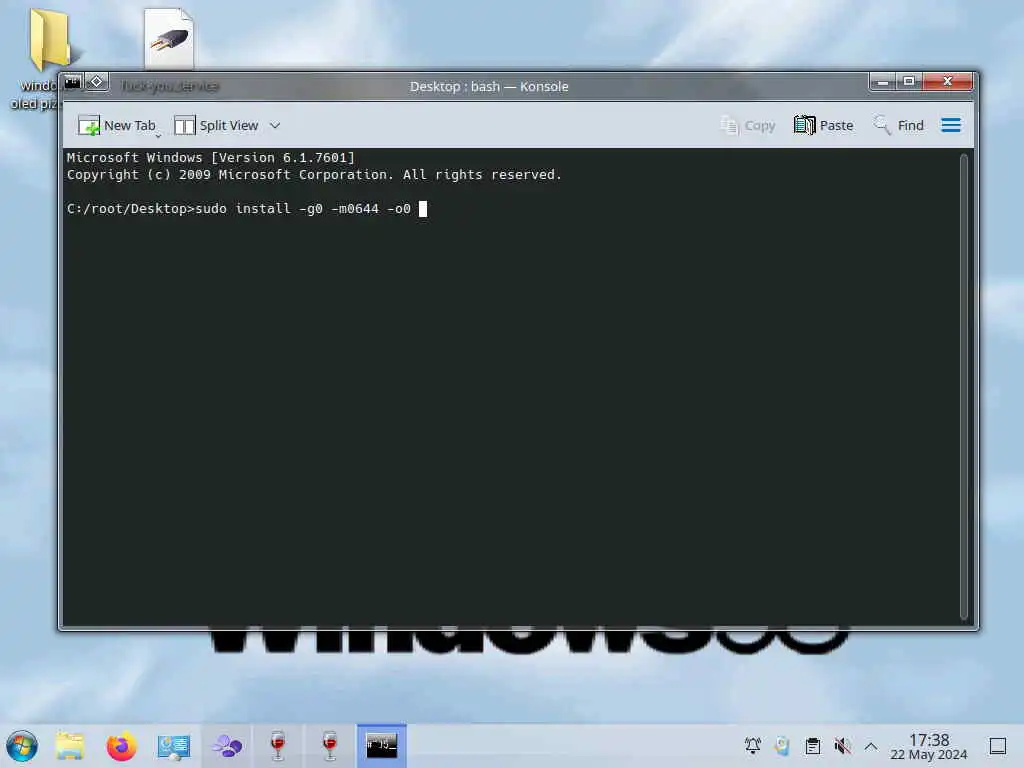Click the terminal command line input
This screenshot has width=1024, height=768.
tap(246, 209)
